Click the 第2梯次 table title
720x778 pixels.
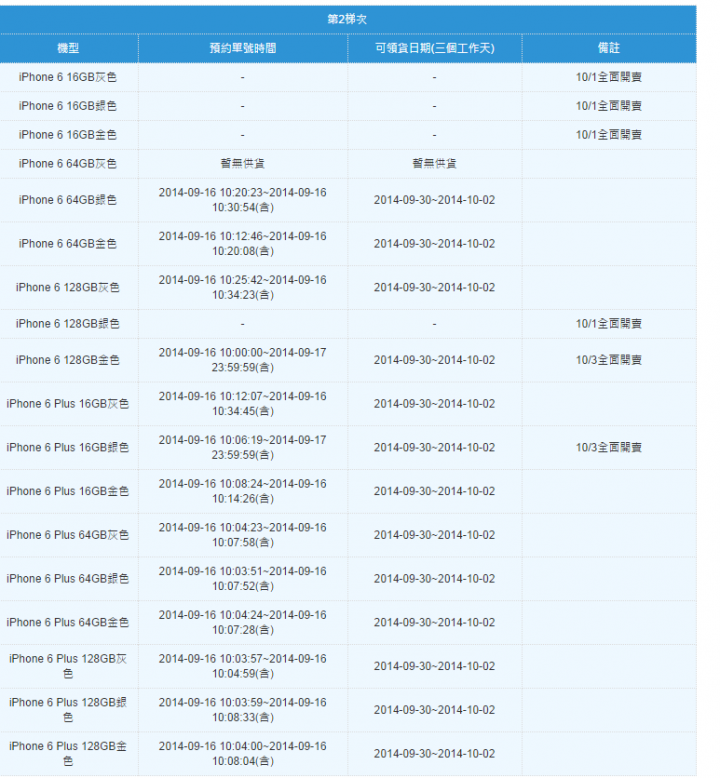(x=347, y=19)
